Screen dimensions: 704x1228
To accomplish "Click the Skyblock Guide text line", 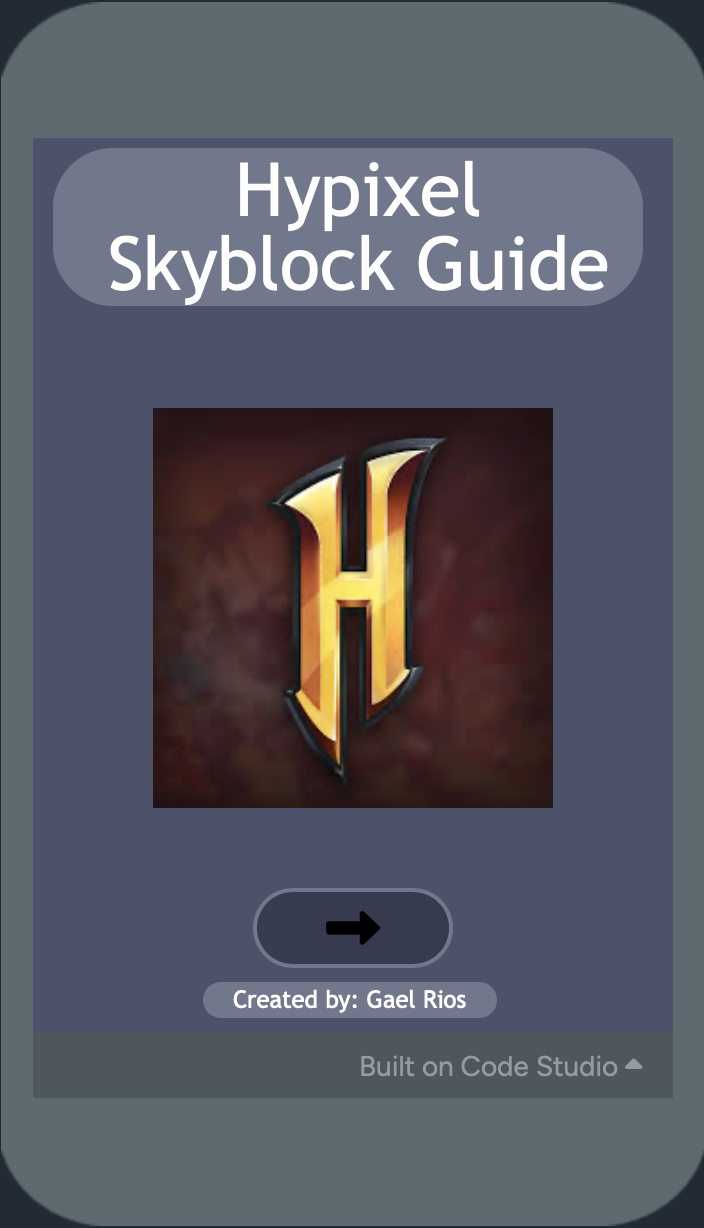I will 358,264.
